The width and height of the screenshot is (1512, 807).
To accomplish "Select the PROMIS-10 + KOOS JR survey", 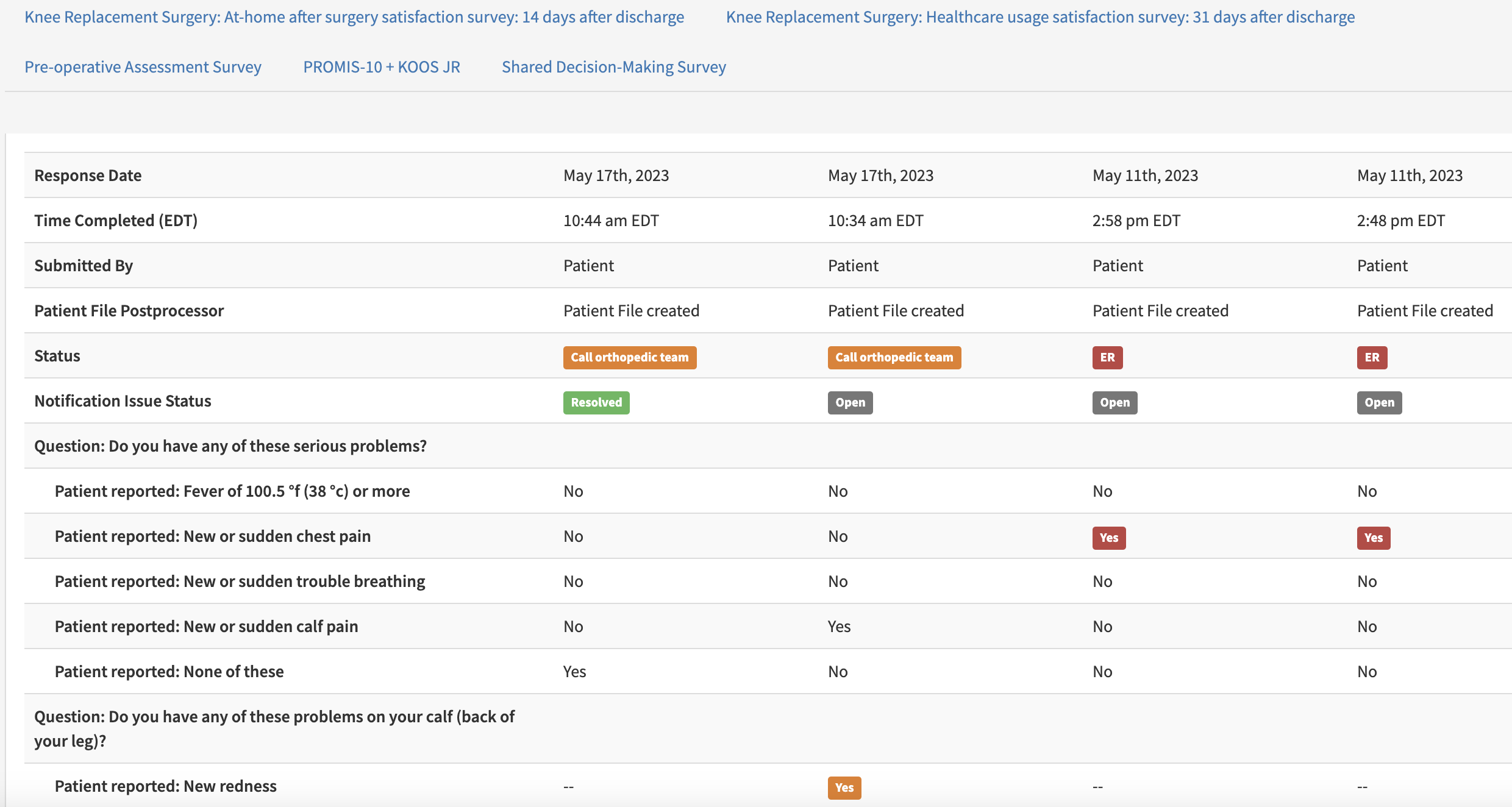I will (382, 67).
